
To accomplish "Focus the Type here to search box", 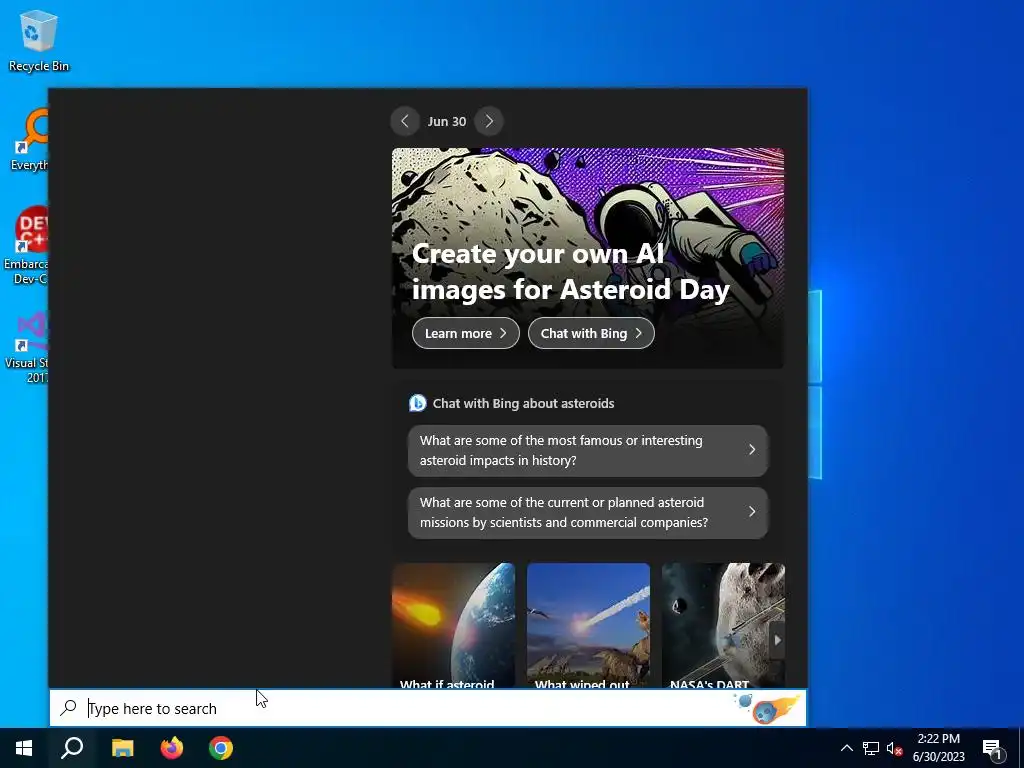I will [x=428, y=708].
